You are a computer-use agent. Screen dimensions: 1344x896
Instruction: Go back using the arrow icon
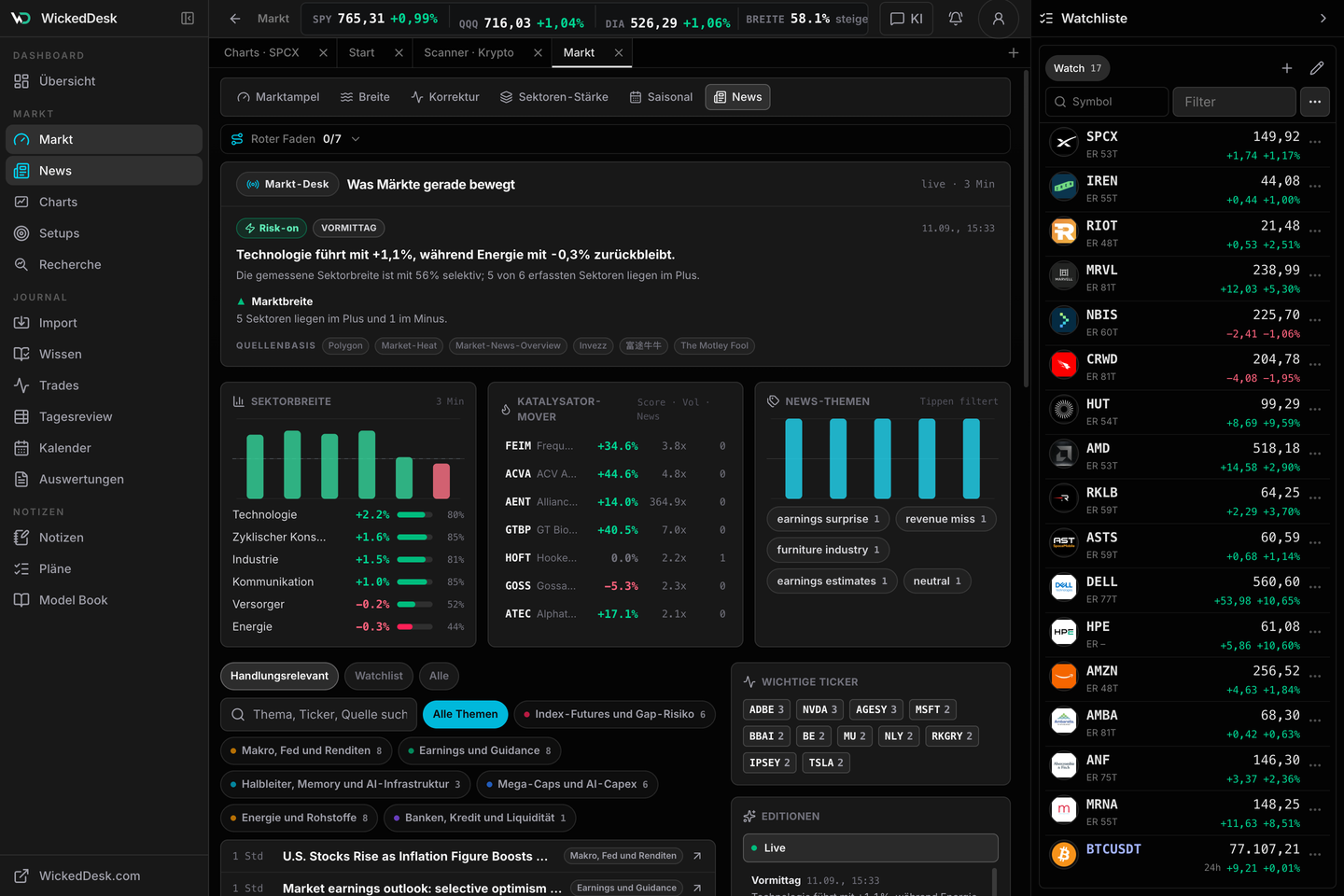point(235,19)
